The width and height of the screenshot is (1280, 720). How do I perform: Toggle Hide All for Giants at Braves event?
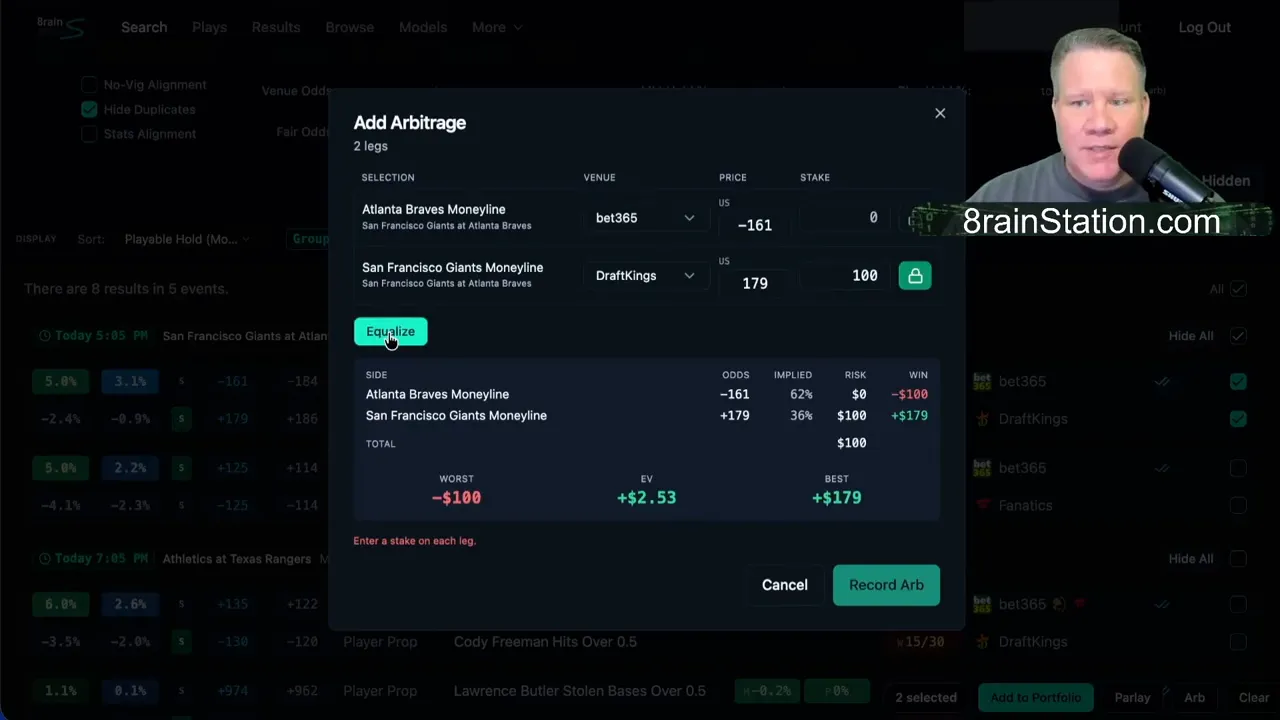pyautogui.click(x=1238, y=336)
